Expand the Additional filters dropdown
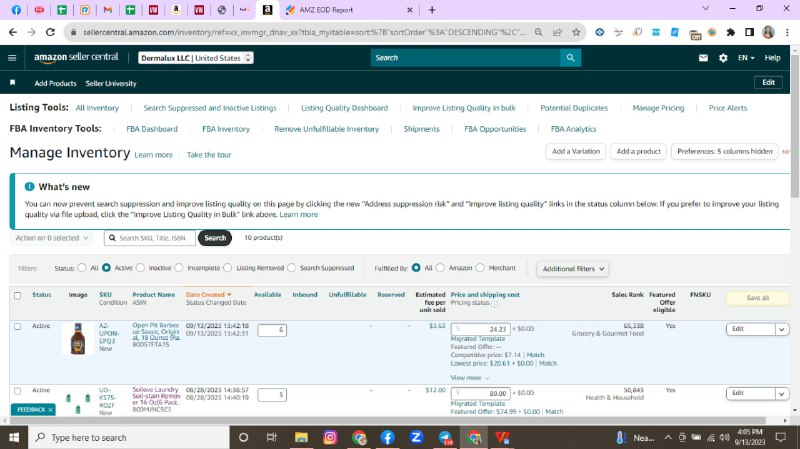800x449 pixels. (573, 268)
